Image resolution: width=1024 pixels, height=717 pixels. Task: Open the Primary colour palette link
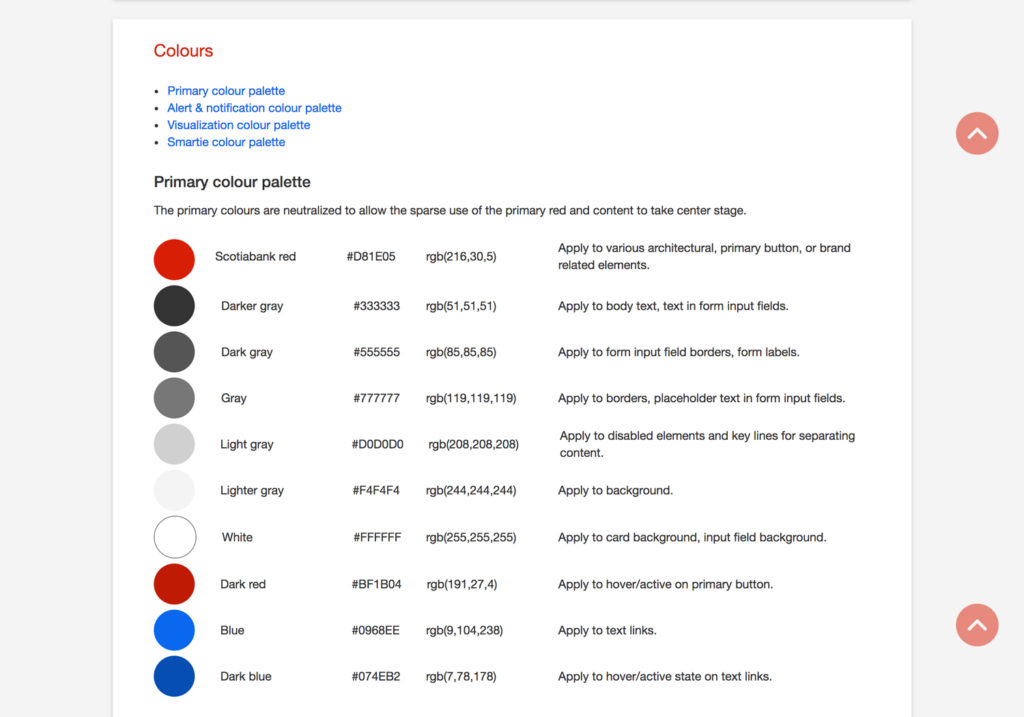tap(226, 90)
